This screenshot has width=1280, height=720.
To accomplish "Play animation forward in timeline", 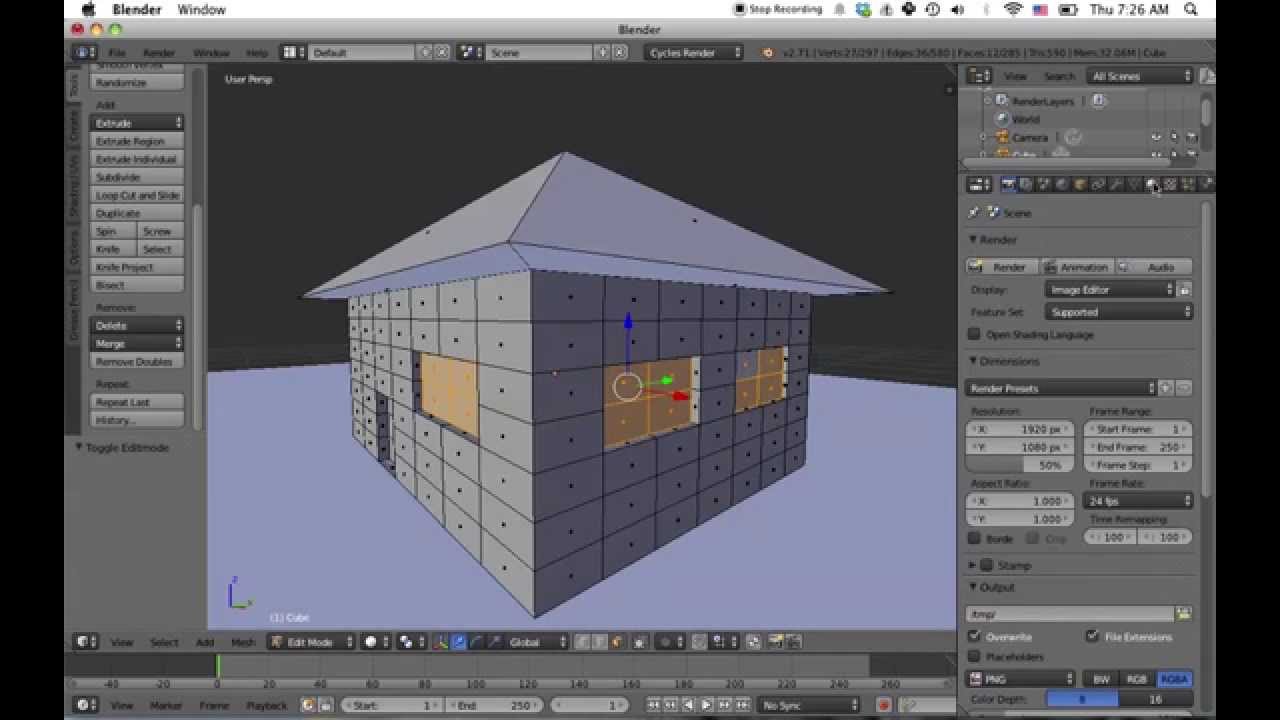I will pyautogui.click(x=707, y=705).
